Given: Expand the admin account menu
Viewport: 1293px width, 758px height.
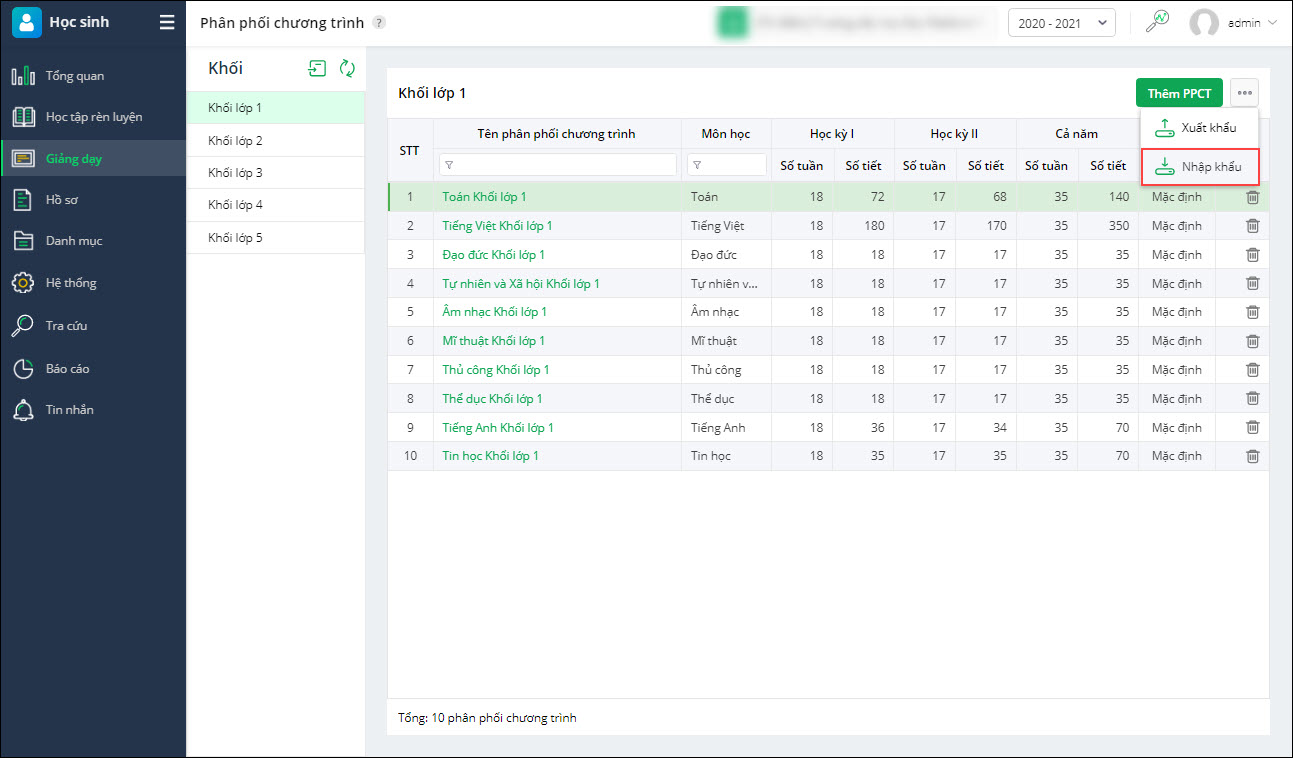Looking at the screenshot, I should (1233, 23).
